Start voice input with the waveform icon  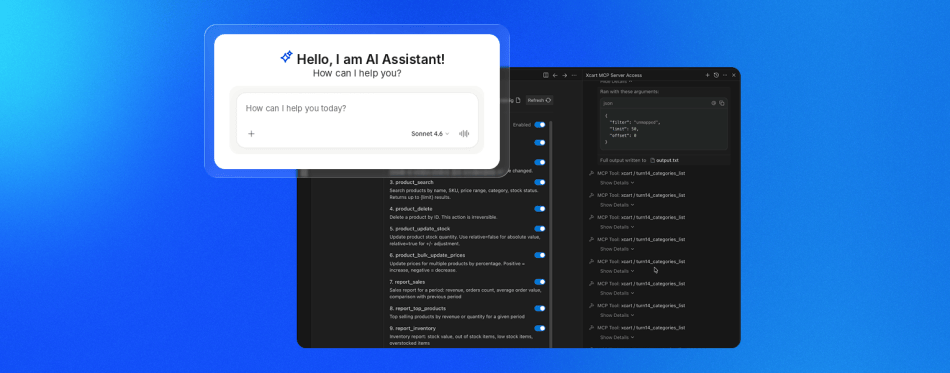pos(464,134)
